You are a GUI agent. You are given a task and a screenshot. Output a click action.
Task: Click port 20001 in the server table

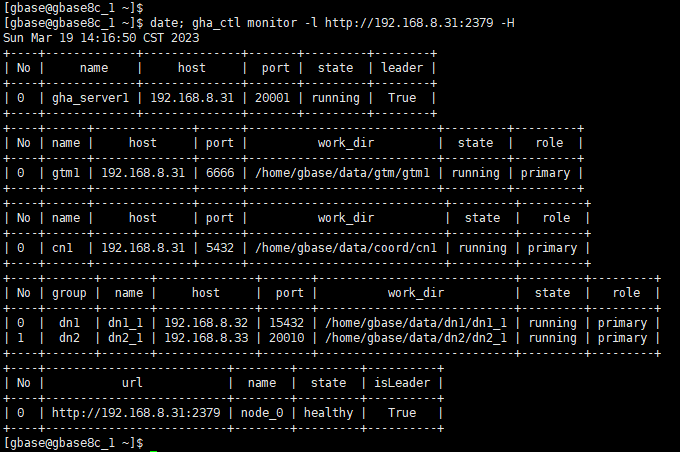pyautogui.click(x=272, y=98)
